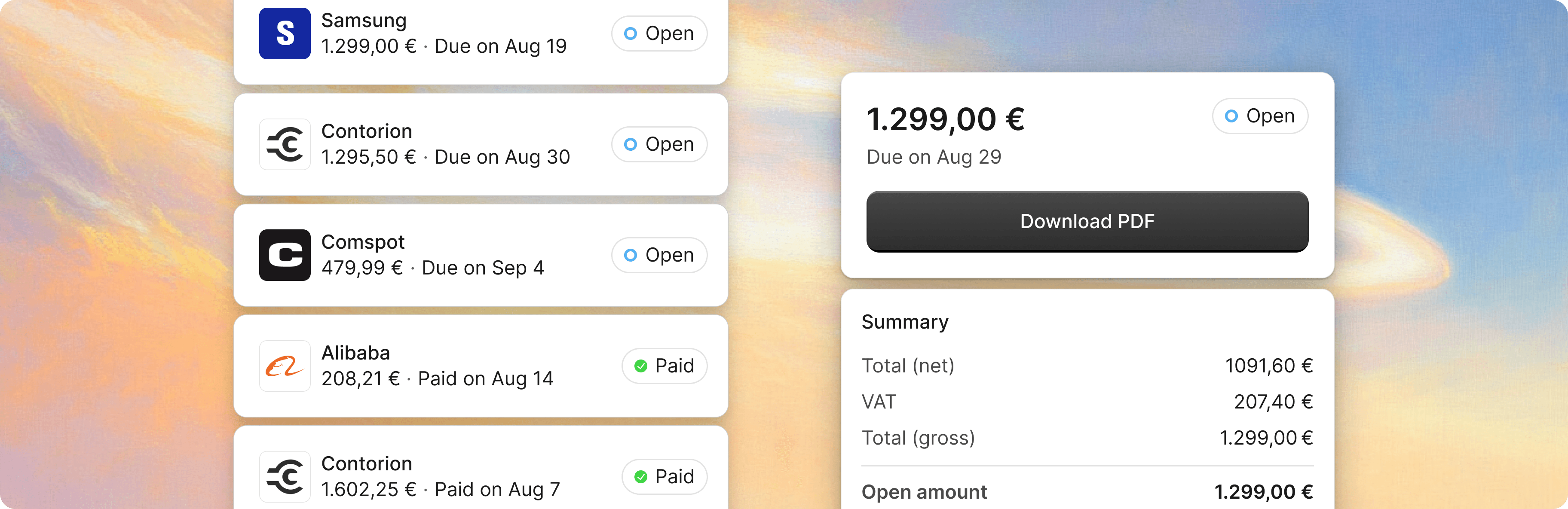The height and width of the screenshot is (509, 1568).
Task: Click the Contorion logo on the paid invoice
Action: pos(285,477)
